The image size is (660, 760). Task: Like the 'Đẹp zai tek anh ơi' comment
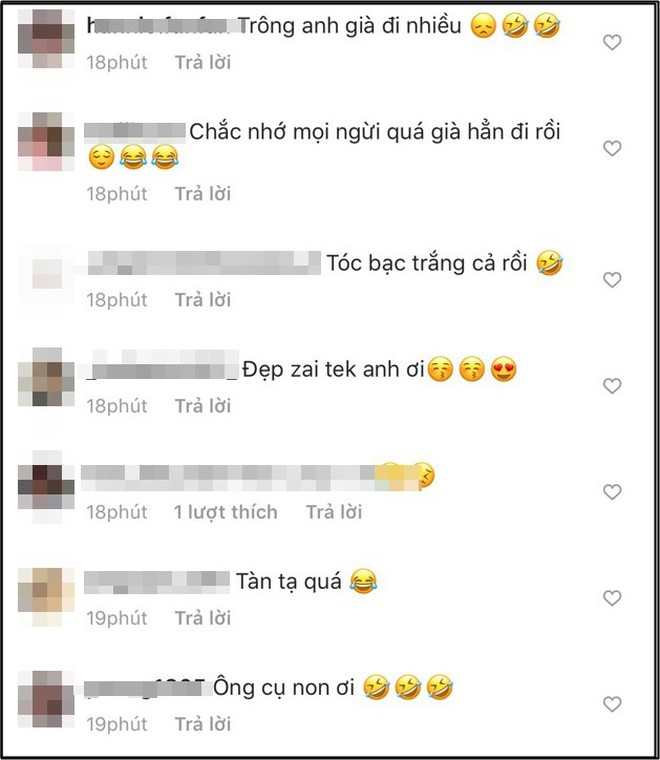click(612, 386)
